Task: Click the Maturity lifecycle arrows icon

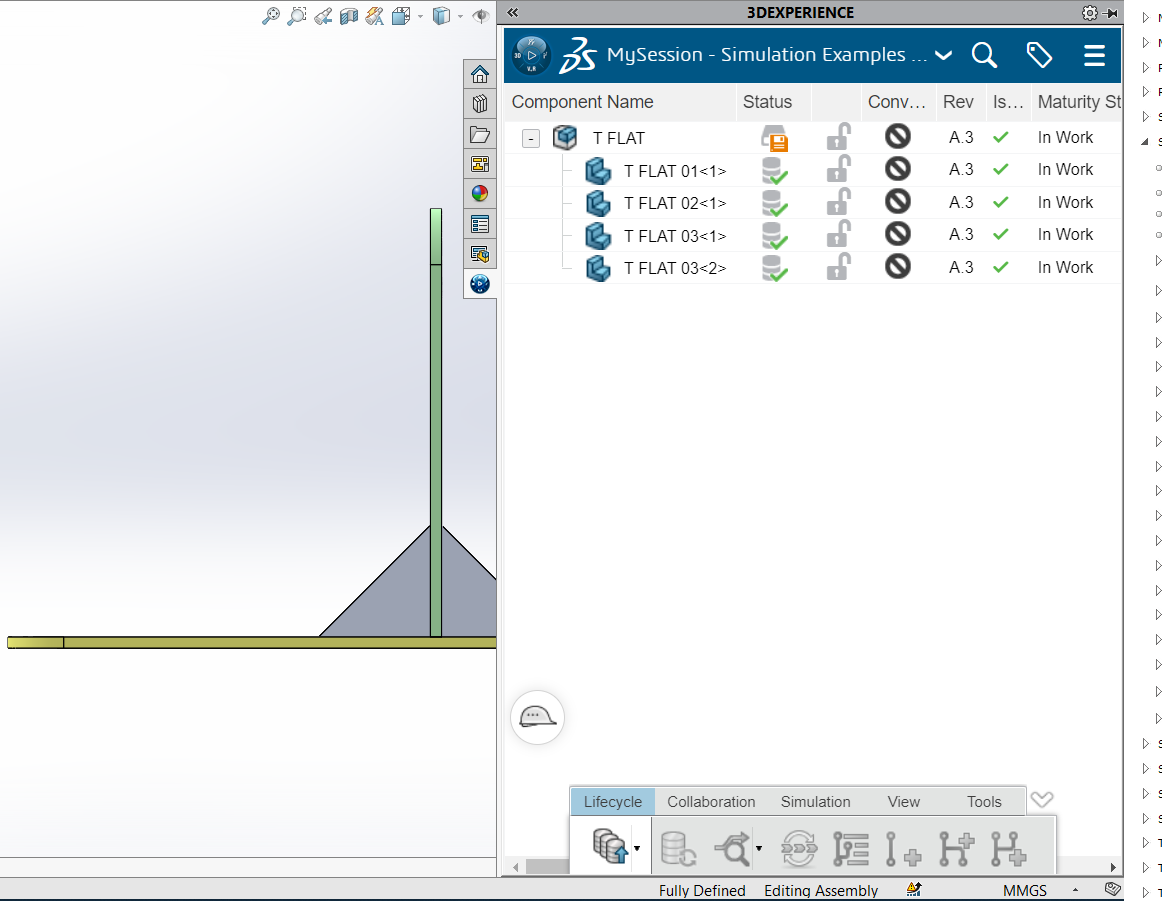Action: (799, 848)
